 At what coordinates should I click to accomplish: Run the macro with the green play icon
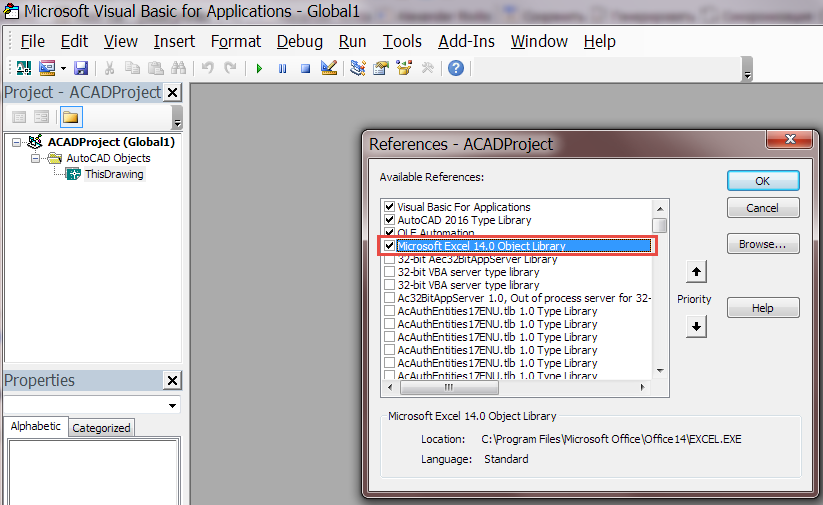tap(259, 69)
